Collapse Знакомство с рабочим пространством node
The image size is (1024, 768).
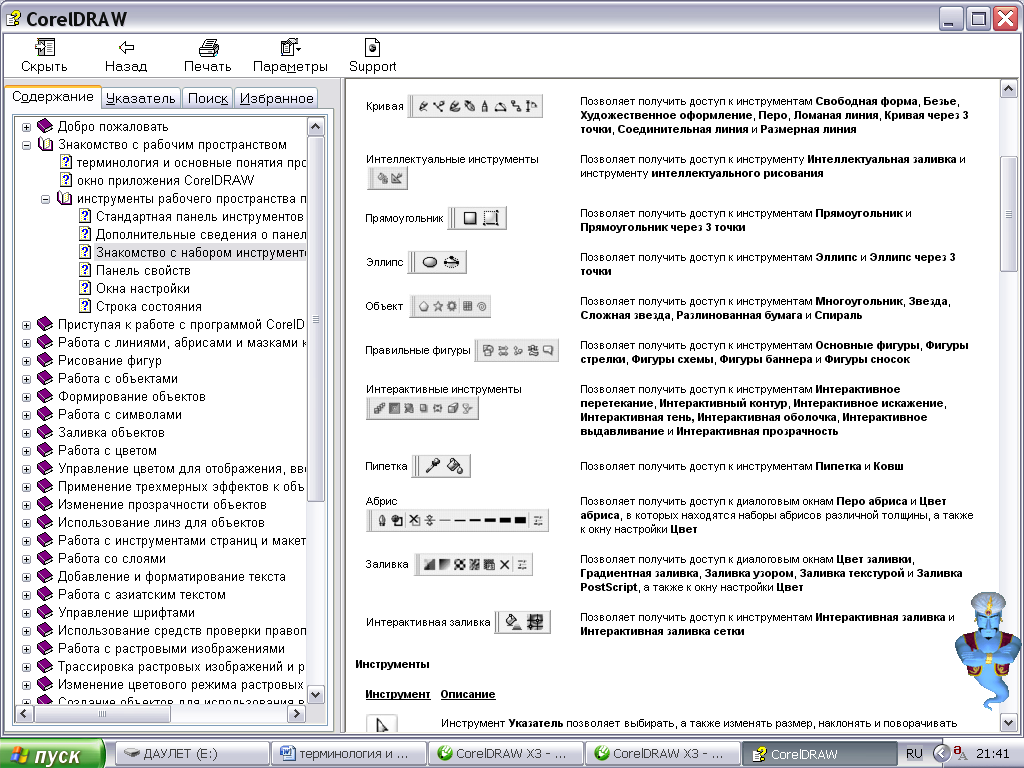pyautogui.click(x=26, y=145)
